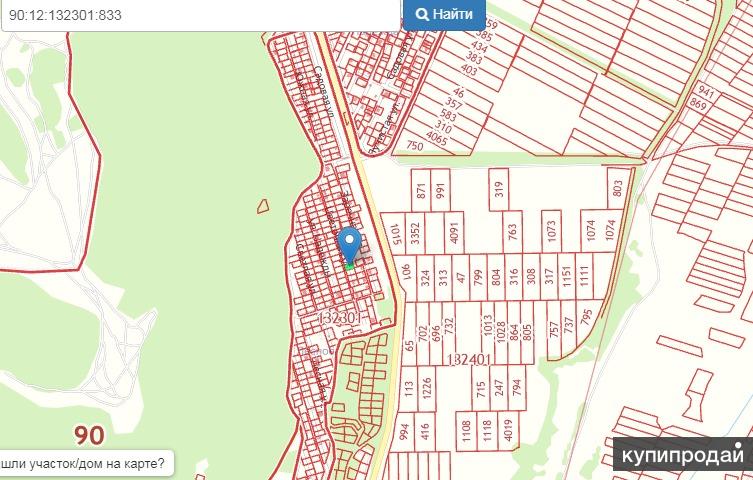
Task: Click the magnifier icon in Найти button
Action: pos(422,14)
